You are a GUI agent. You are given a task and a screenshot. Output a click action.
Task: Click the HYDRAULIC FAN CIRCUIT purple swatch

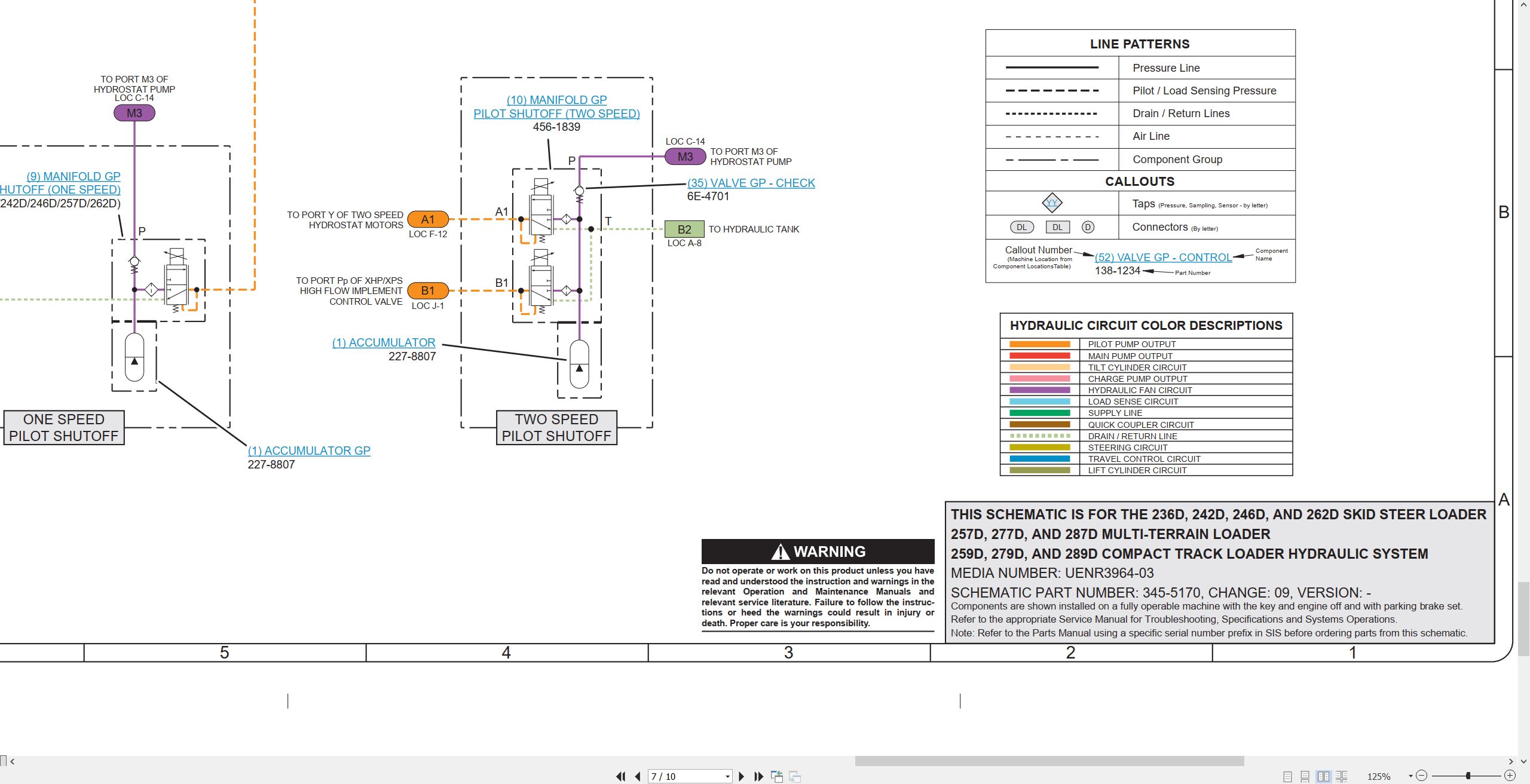click(x=1039, y=390)
